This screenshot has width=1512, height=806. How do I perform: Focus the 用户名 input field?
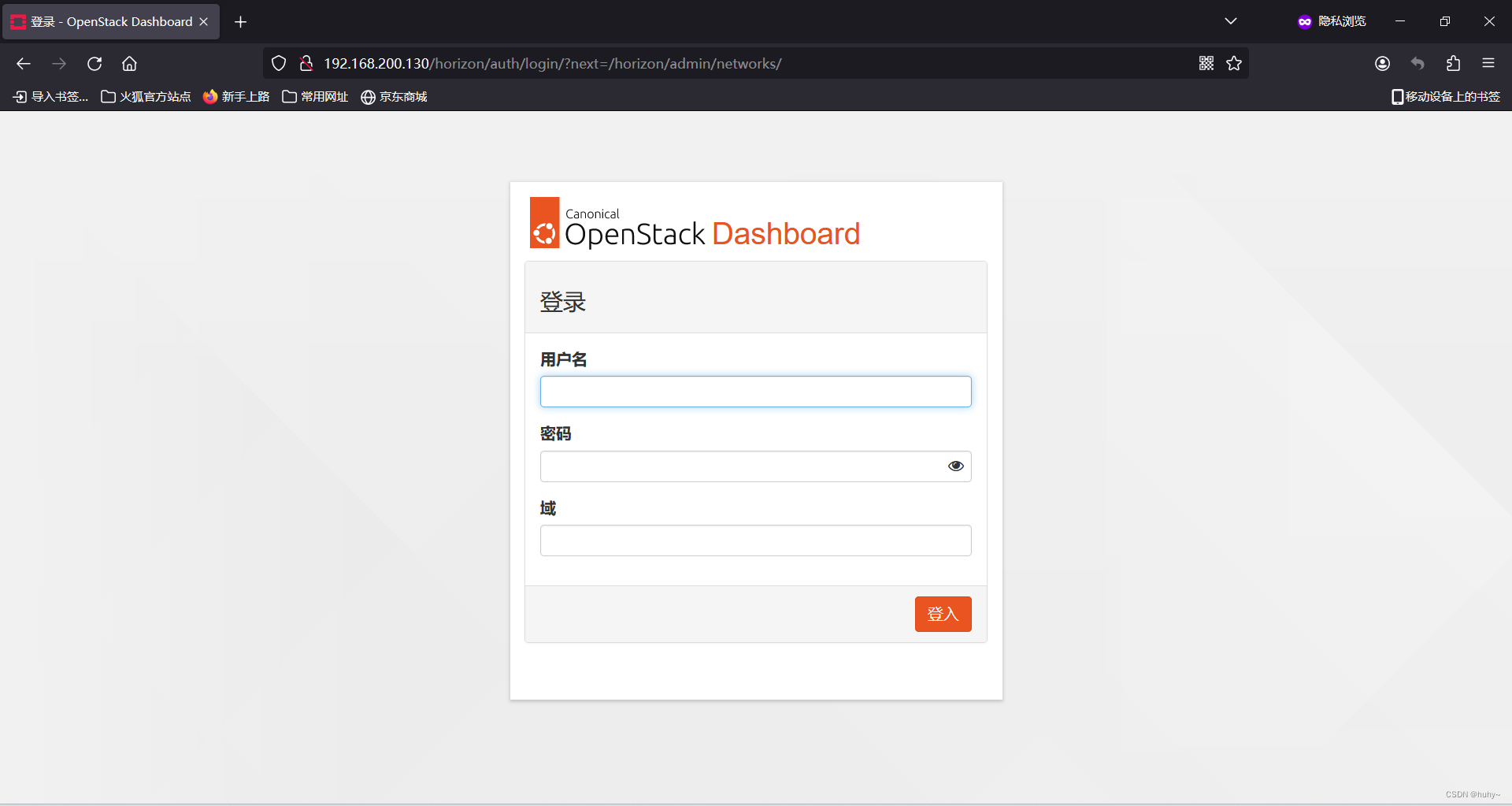tap(756, 392)
